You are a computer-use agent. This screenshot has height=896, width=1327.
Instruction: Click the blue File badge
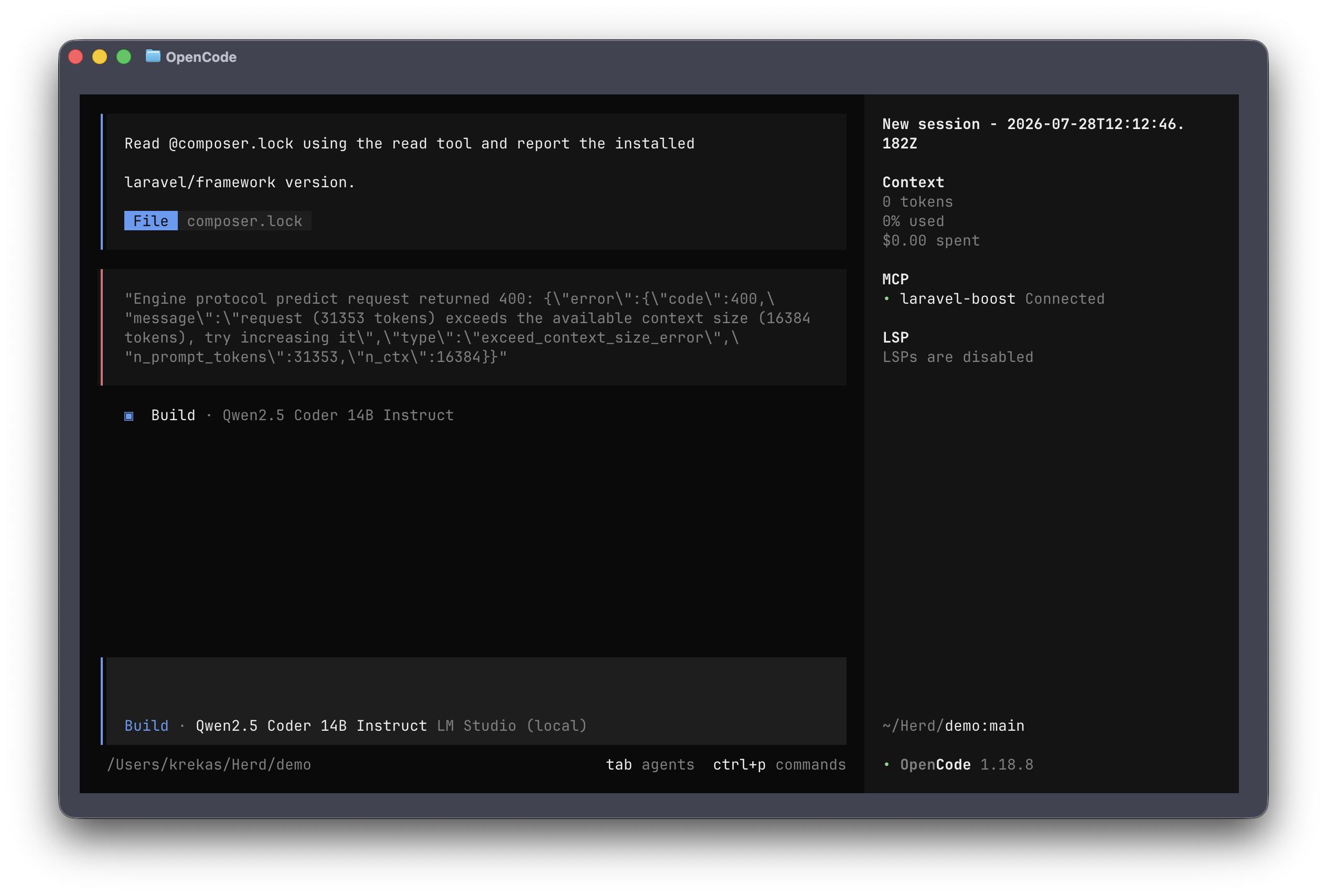[151, 221]
